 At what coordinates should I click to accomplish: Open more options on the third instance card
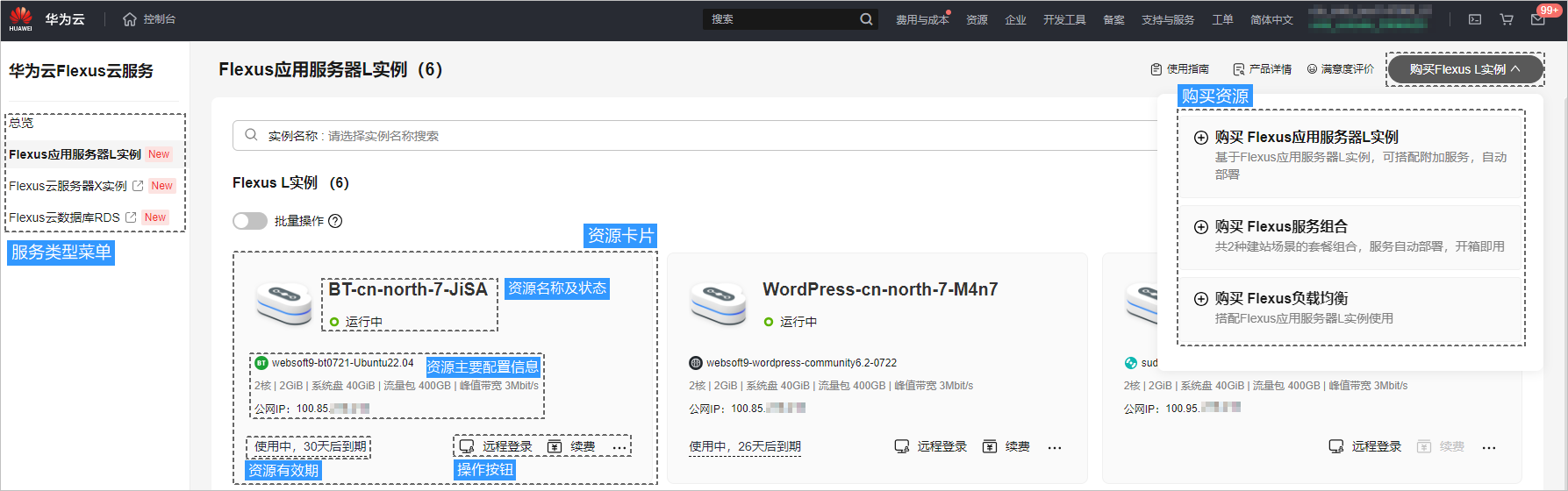point(1489,447)
